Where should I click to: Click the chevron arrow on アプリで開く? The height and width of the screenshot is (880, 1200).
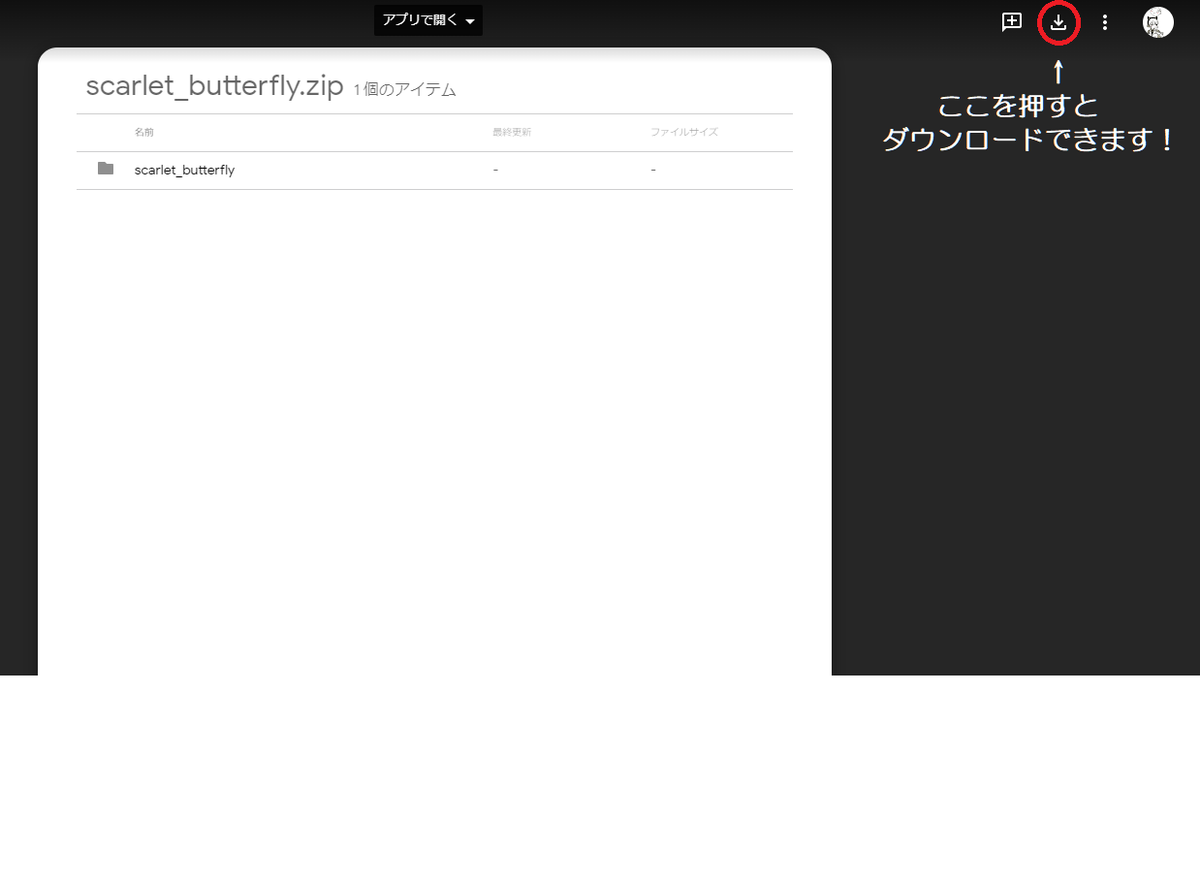(x=470, y=21)
